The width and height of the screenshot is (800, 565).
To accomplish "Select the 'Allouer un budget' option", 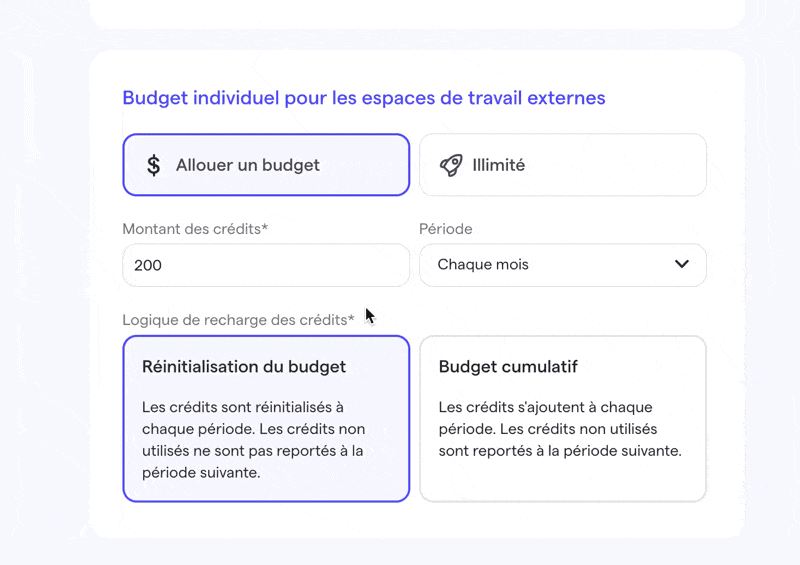I will 266,165.
